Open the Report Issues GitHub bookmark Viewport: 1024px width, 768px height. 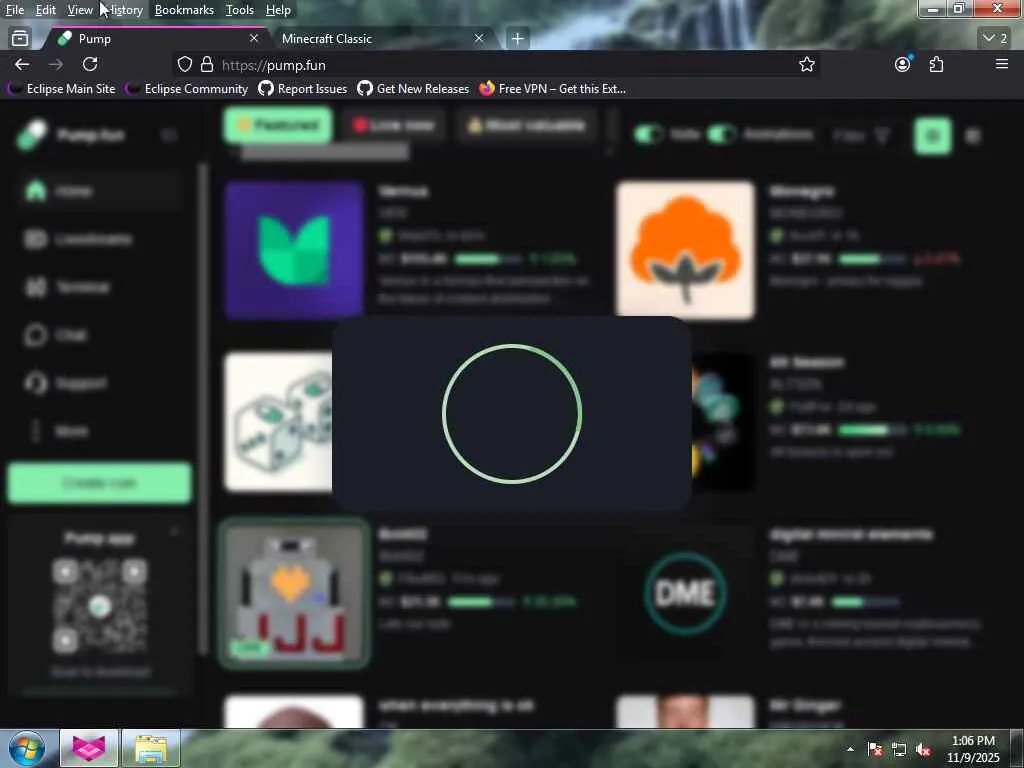tap(302, 89)
